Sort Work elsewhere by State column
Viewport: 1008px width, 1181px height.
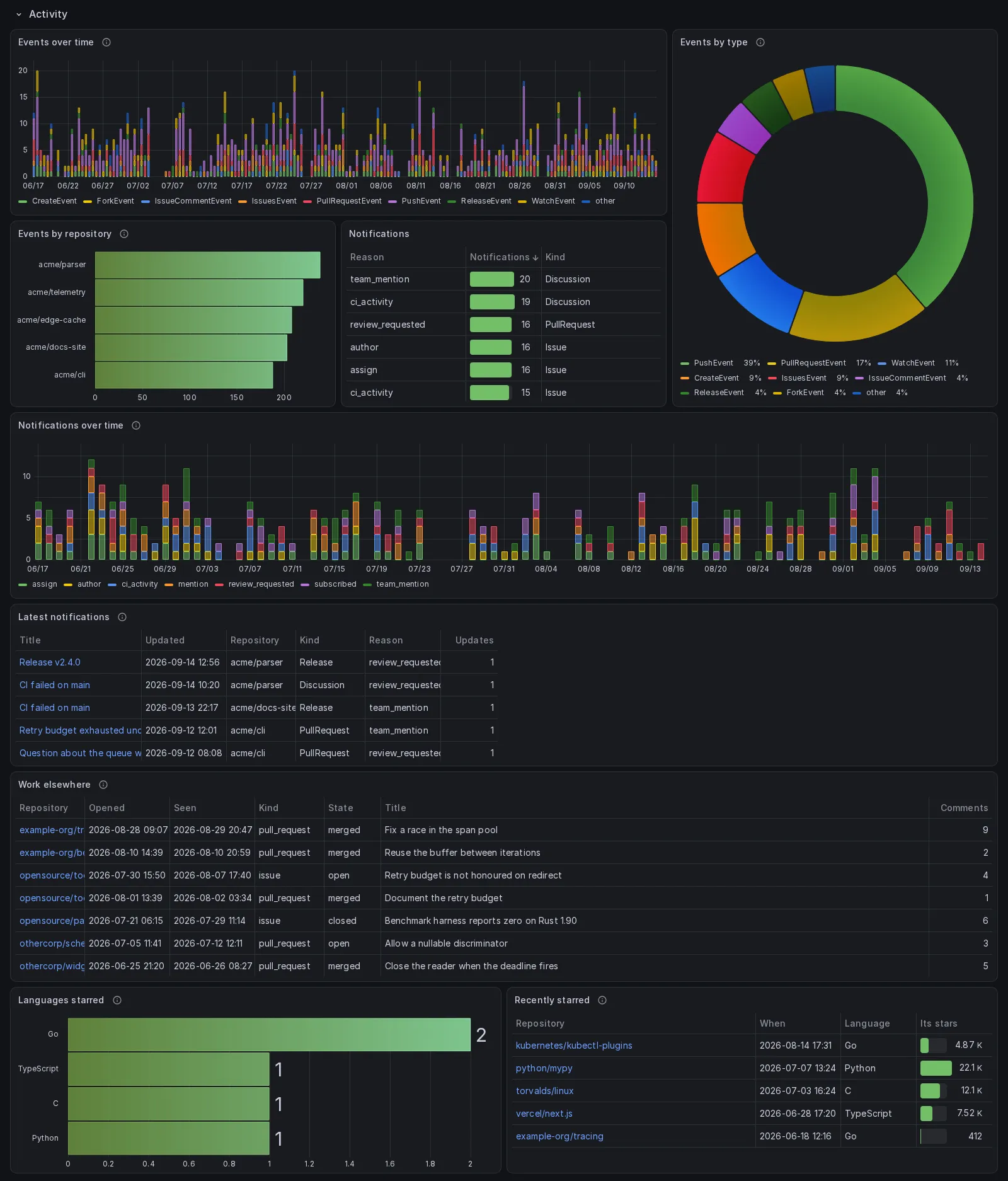[x=340, y=808]
